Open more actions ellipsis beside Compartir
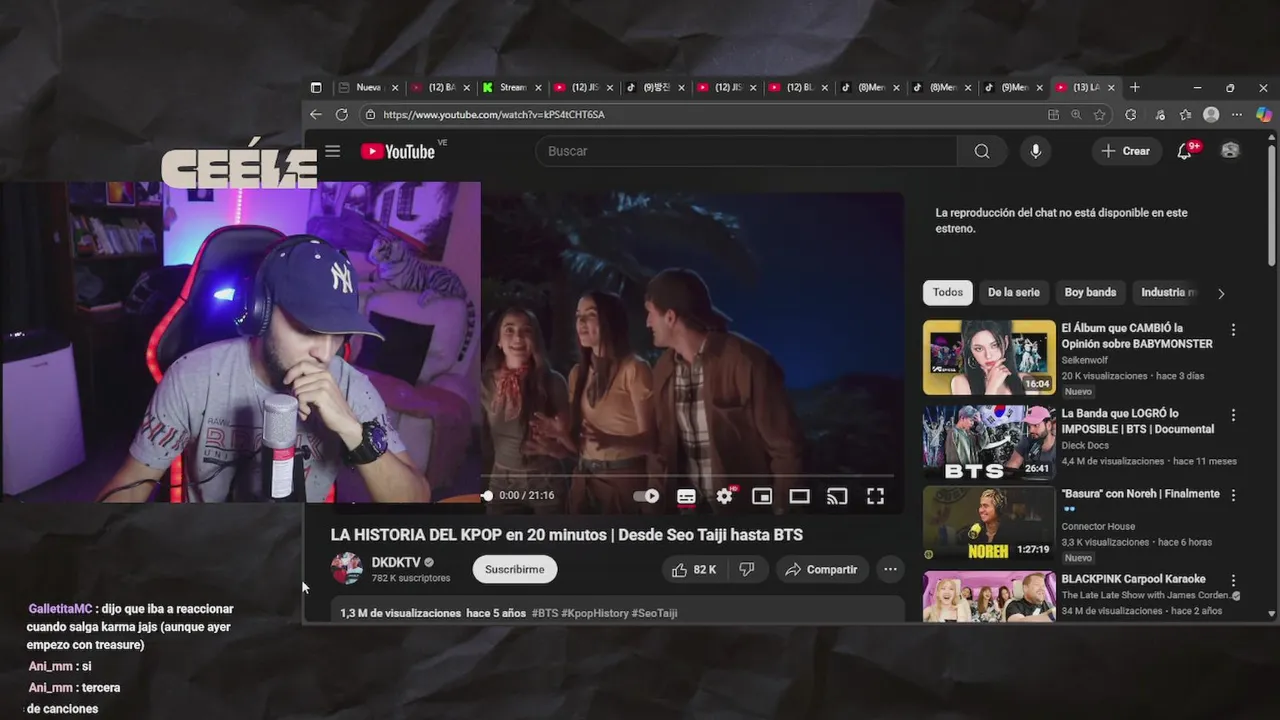 point(890,569)
